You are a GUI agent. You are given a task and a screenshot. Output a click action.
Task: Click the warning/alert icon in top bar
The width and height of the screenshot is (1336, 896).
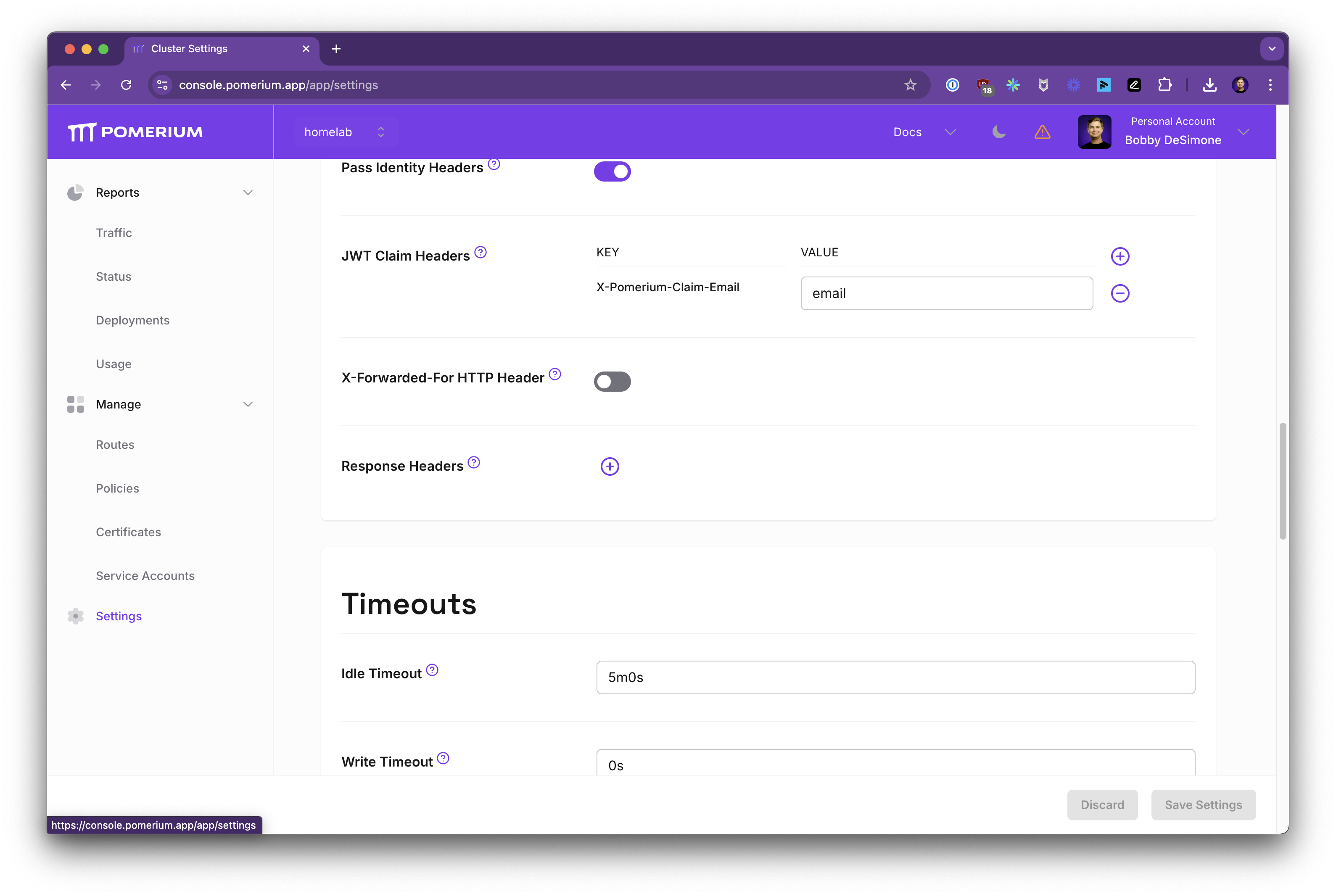pos(1043,131)
